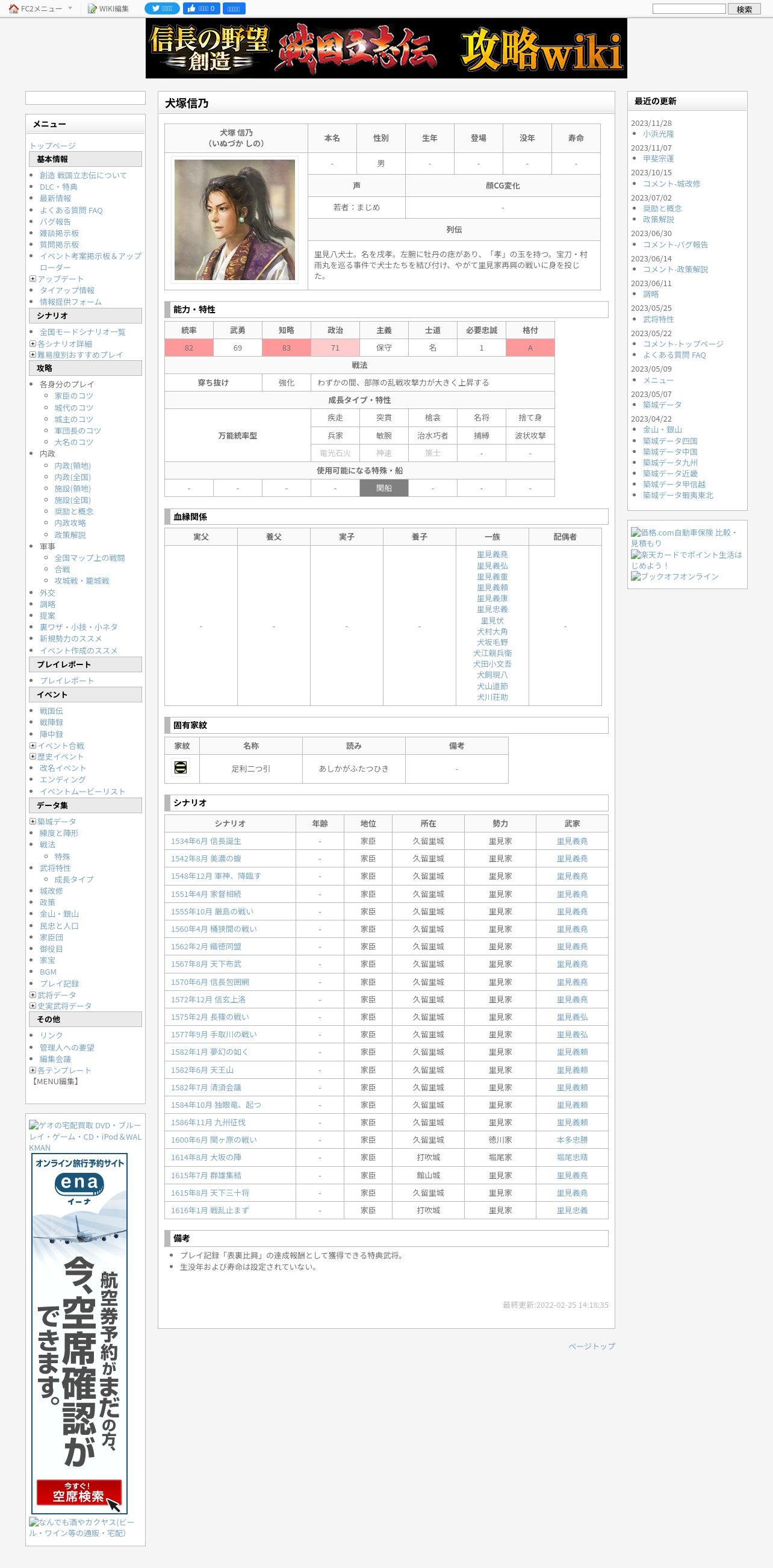Expand the イベント合戦 tree item
The image size is (773, 1568).
tap(33, 745)
